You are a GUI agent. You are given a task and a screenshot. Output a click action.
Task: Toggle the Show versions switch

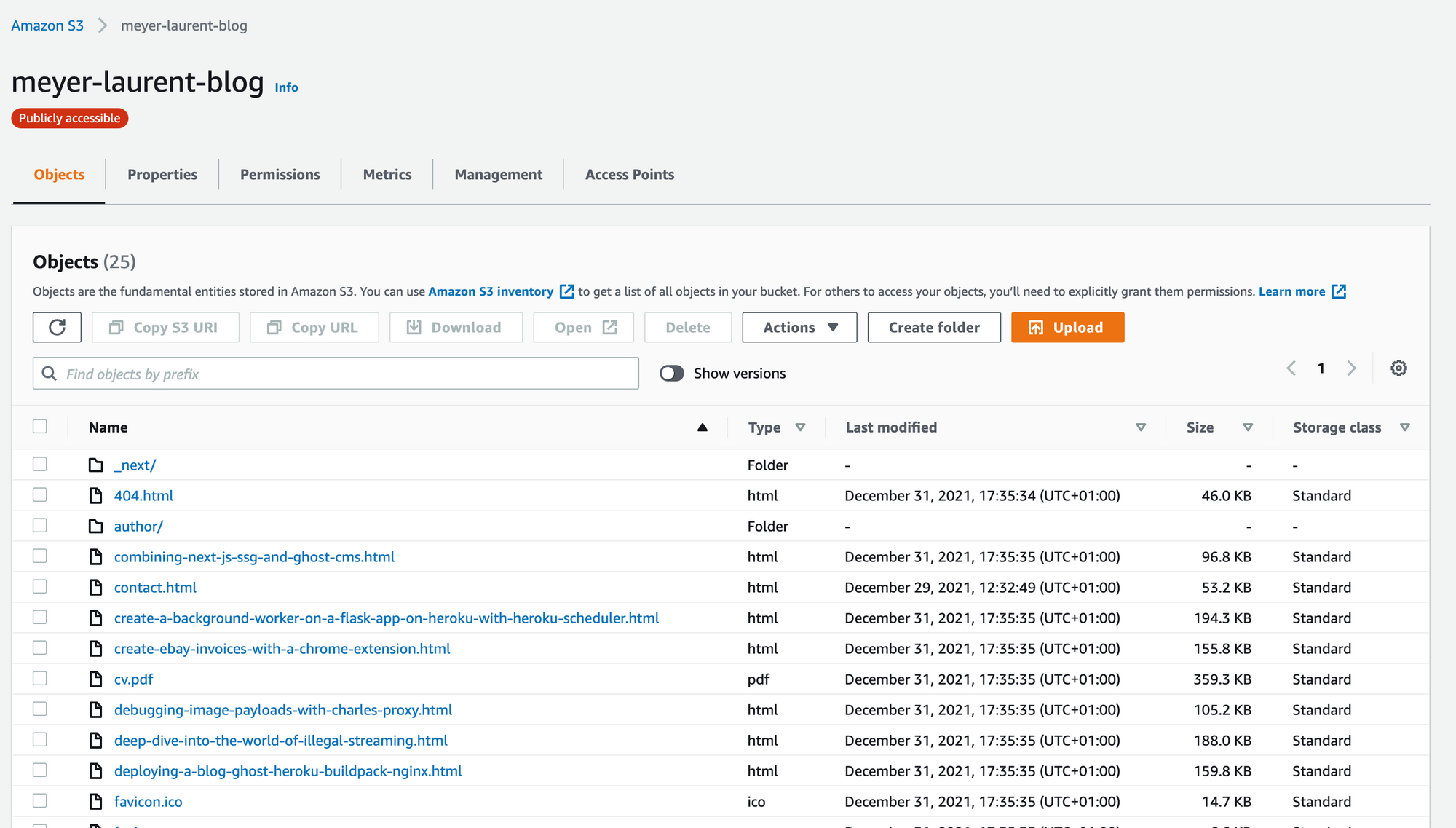(x=672, y=374)
